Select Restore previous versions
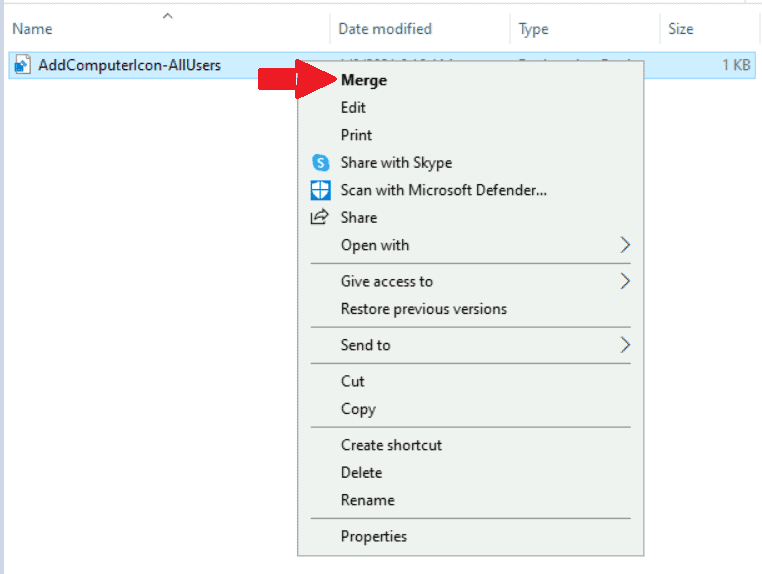Image resolution: width=762 pixels, height=574 pixels. click(423, 309)
